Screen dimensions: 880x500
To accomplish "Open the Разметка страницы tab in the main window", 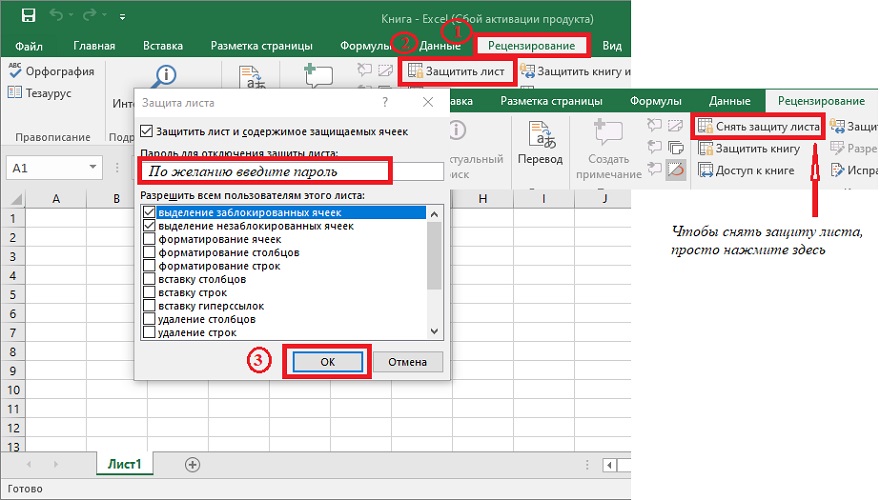I will coord(262,46).
